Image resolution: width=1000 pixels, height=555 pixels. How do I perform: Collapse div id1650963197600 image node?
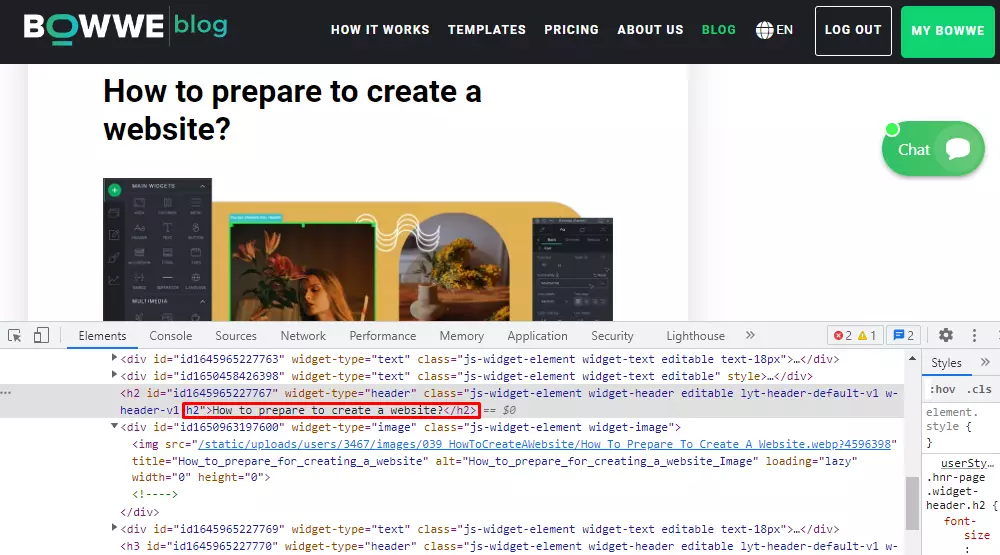click(114, 426)
